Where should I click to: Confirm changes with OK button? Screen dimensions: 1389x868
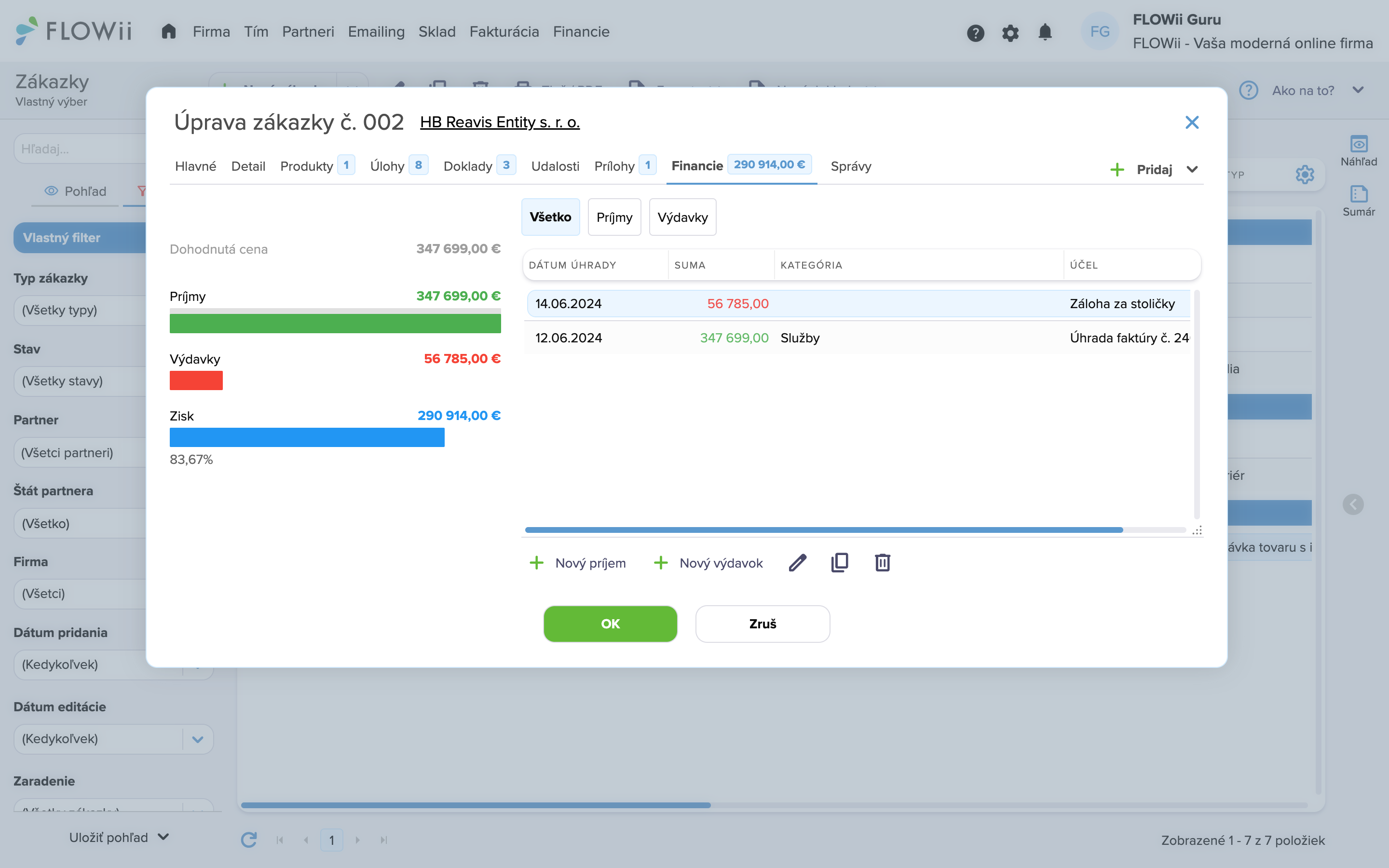click(x=610, y=624)
